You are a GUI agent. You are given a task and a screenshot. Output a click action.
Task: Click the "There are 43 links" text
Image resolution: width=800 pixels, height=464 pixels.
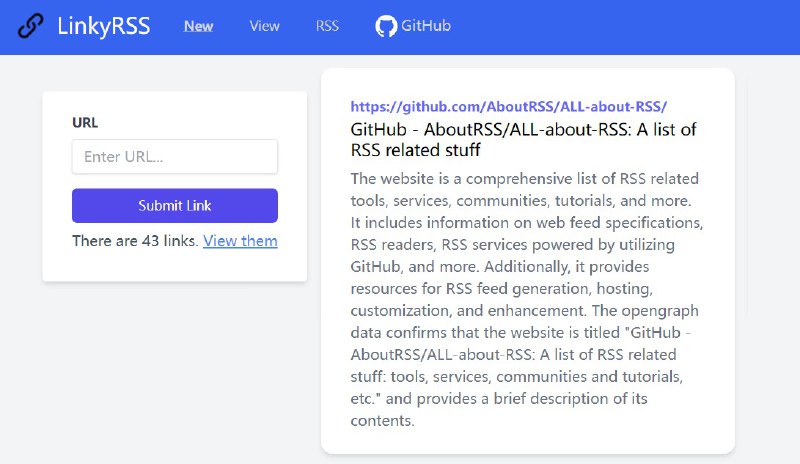click(x=135, y=241)
